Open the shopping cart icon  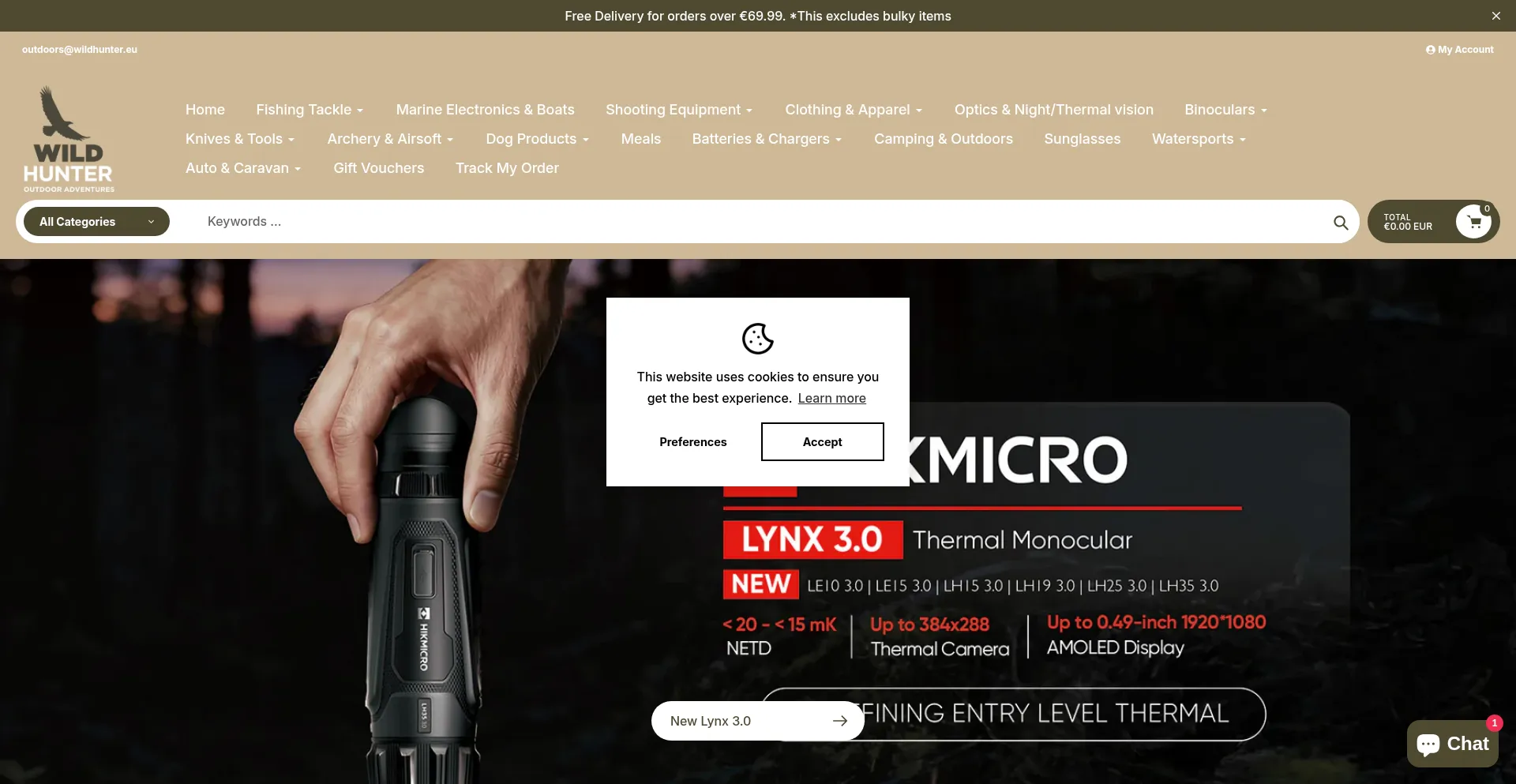pyautogui.click(x=1473, y=222)
